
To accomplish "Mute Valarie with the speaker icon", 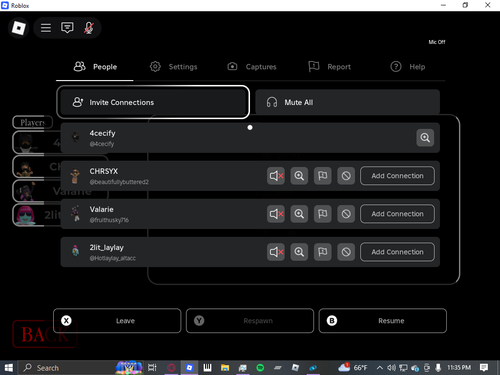I will pos(276,214).
